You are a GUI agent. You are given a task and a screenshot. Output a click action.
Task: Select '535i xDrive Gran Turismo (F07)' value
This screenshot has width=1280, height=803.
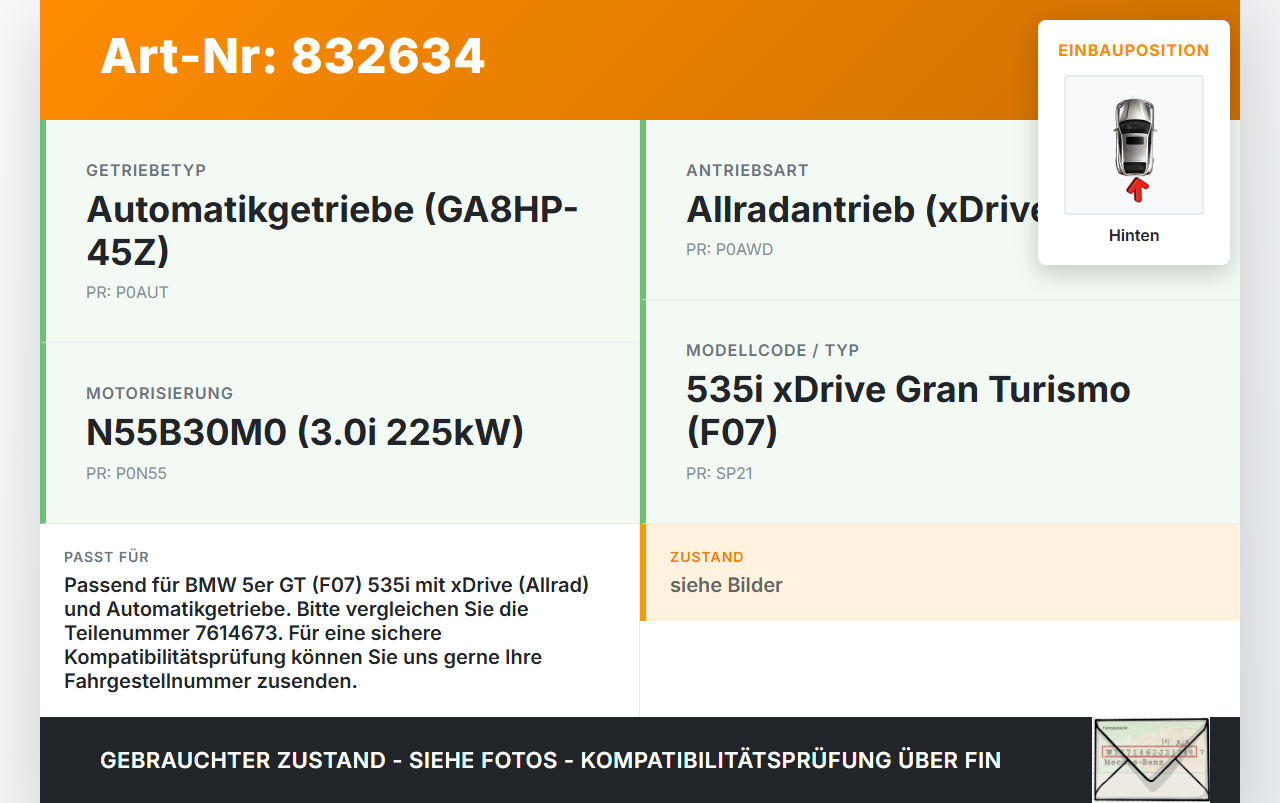coord(908,410)
